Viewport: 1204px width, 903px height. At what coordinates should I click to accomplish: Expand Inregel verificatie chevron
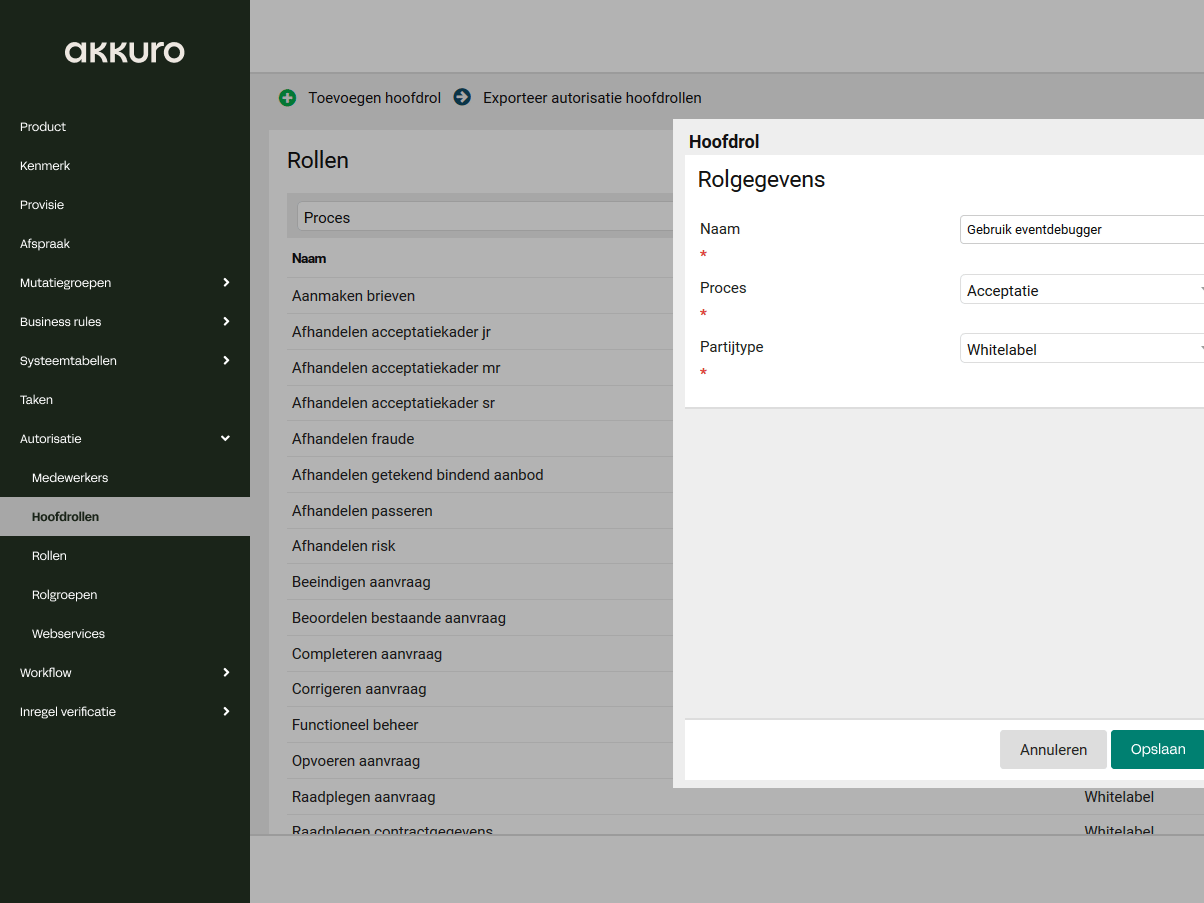(226, 712)
